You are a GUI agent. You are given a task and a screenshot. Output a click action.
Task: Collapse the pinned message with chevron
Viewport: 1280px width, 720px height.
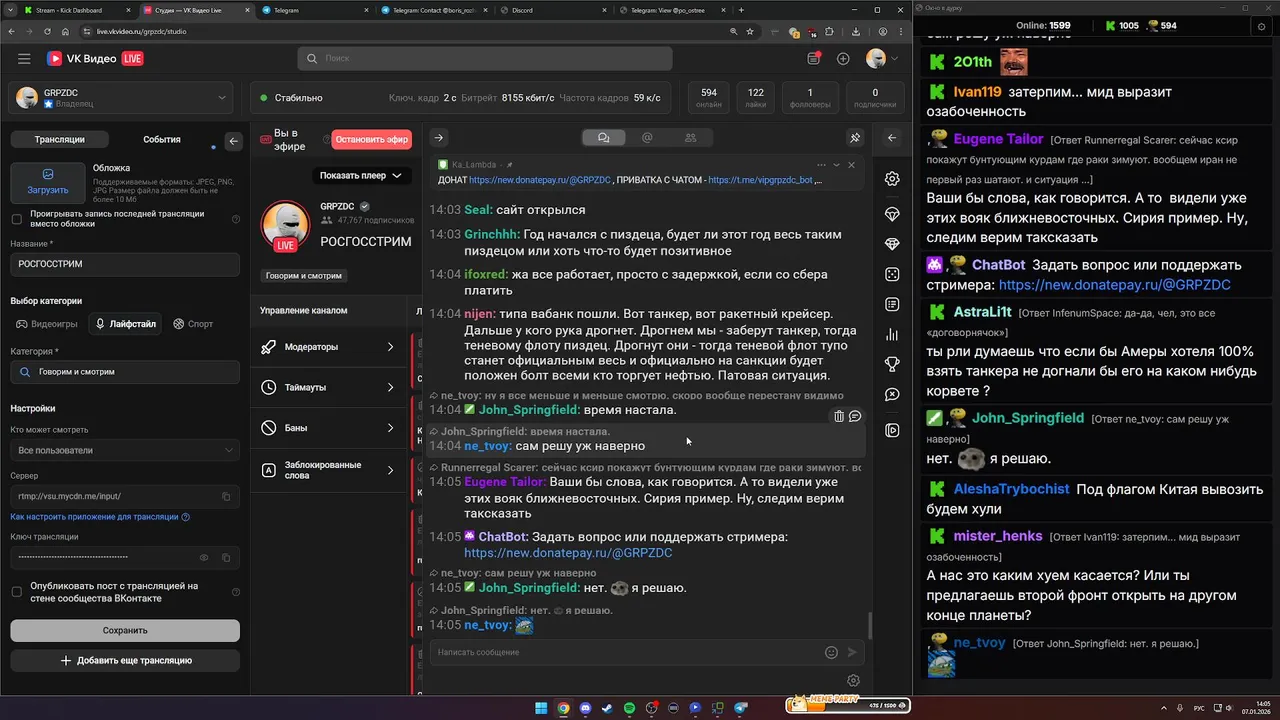[x=837, y=165]
